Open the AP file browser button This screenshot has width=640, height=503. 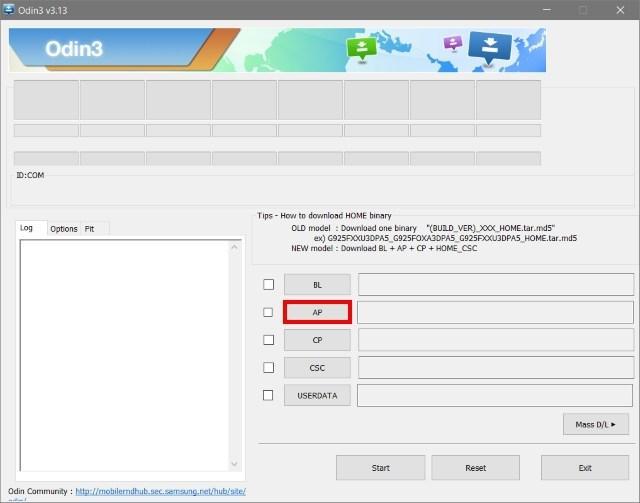(317, 312)
